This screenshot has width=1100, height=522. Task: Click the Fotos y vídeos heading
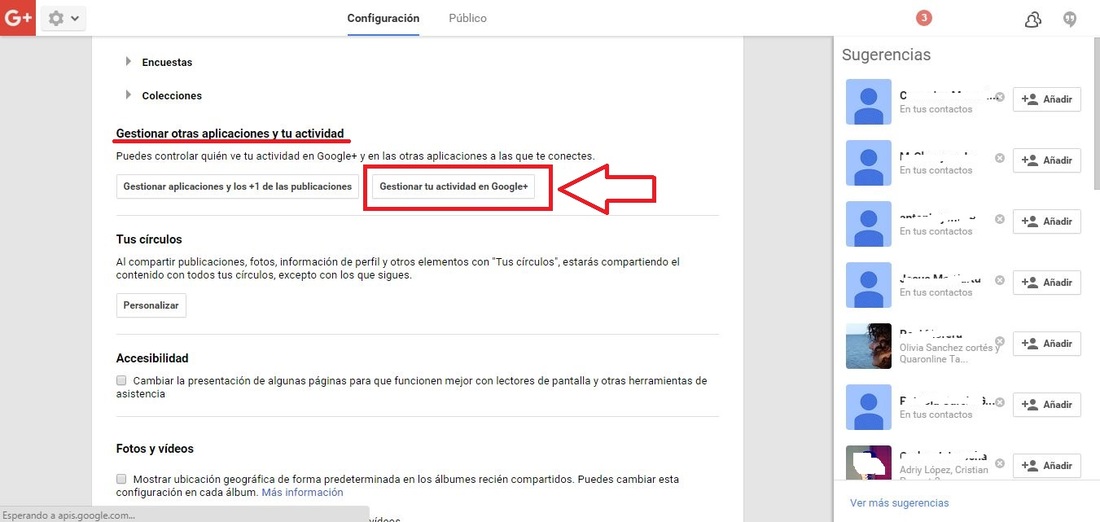[x=154, y=448]
